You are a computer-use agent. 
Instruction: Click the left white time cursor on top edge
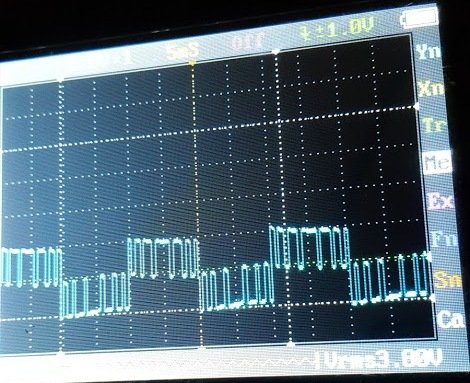[60, 80]
